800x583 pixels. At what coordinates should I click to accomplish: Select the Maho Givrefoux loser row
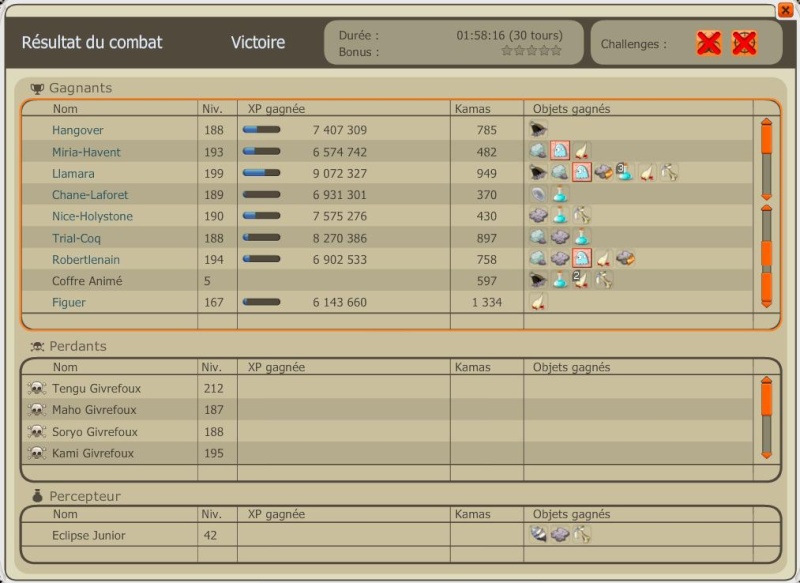click(x=387, y=410)
